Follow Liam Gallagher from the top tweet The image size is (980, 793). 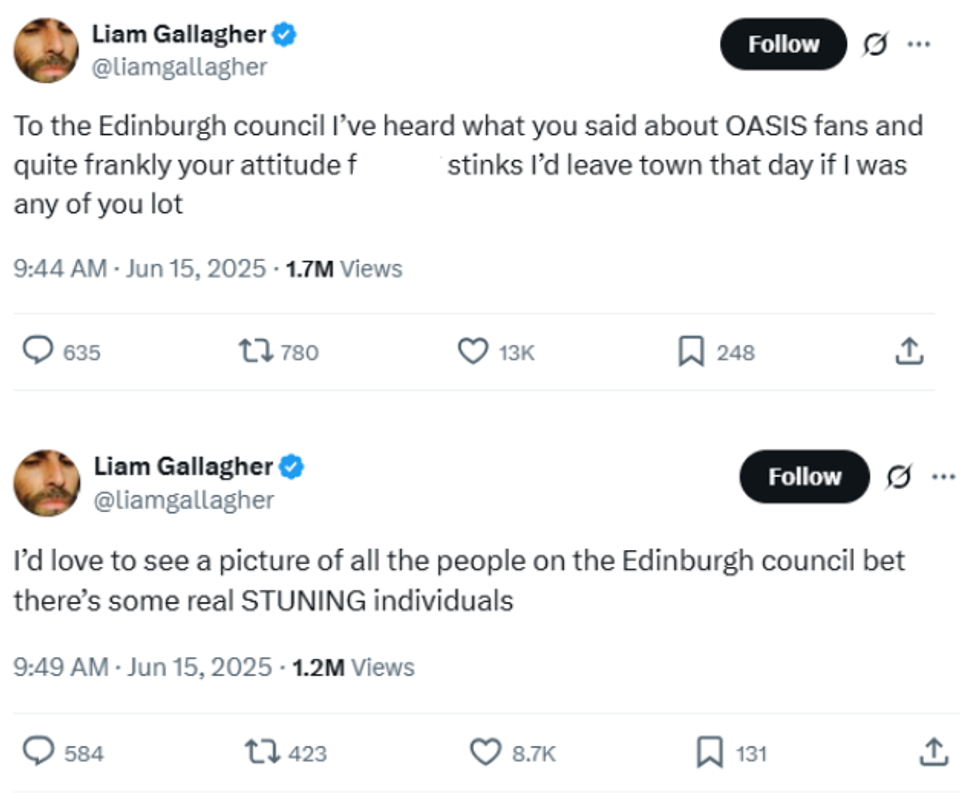tap(783, 44)
